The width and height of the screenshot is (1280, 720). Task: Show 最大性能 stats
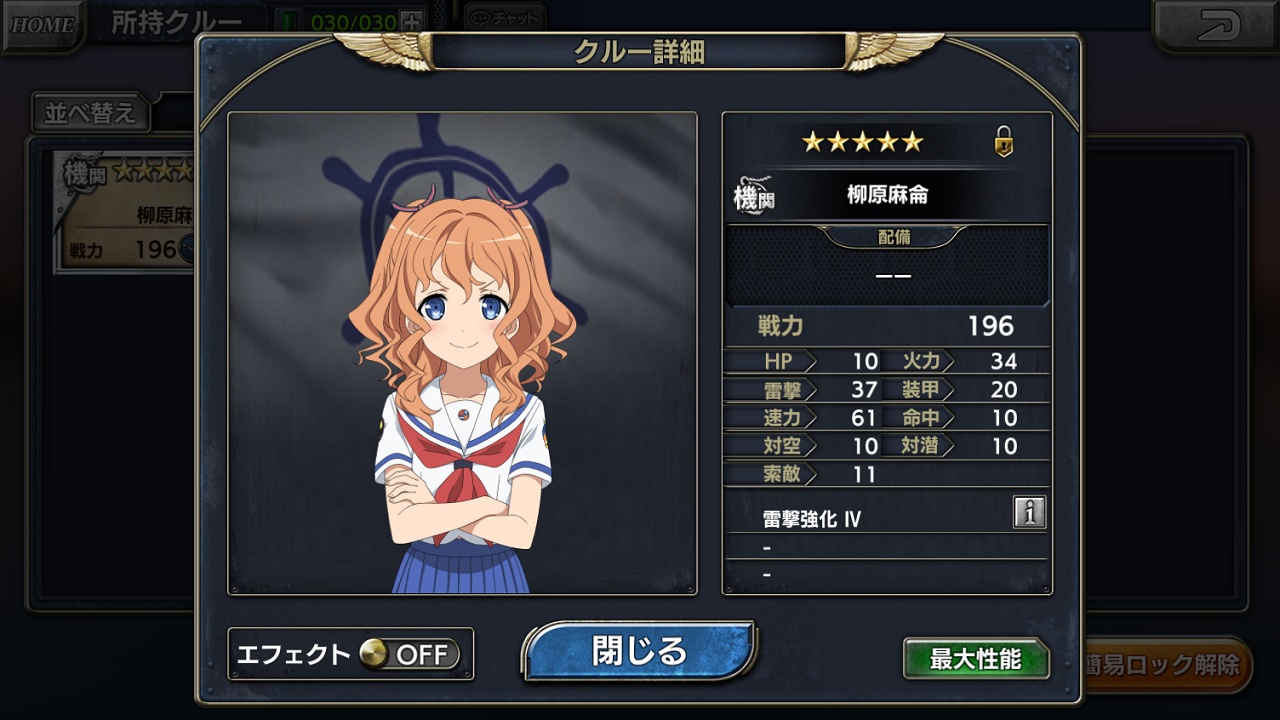point(976,659)
